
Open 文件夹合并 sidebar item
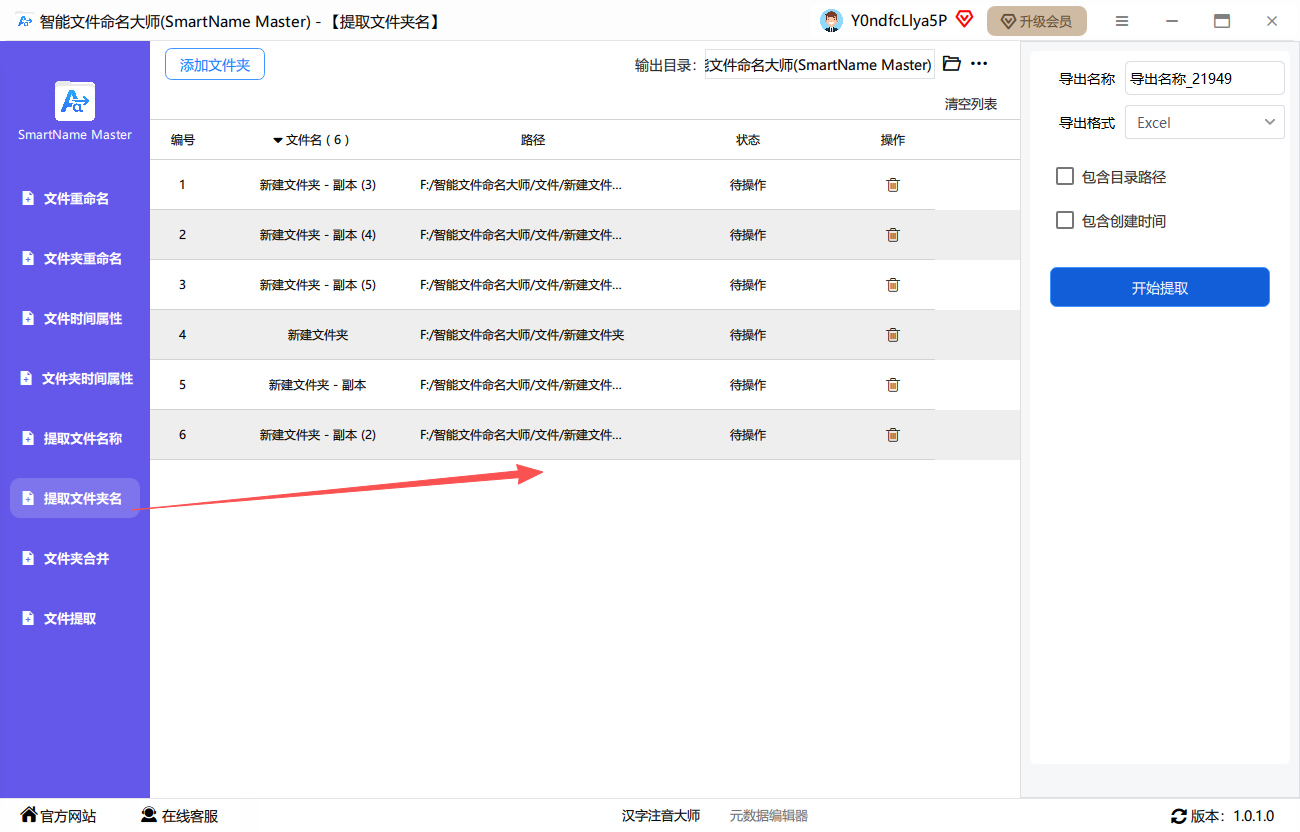coord(76,559)
